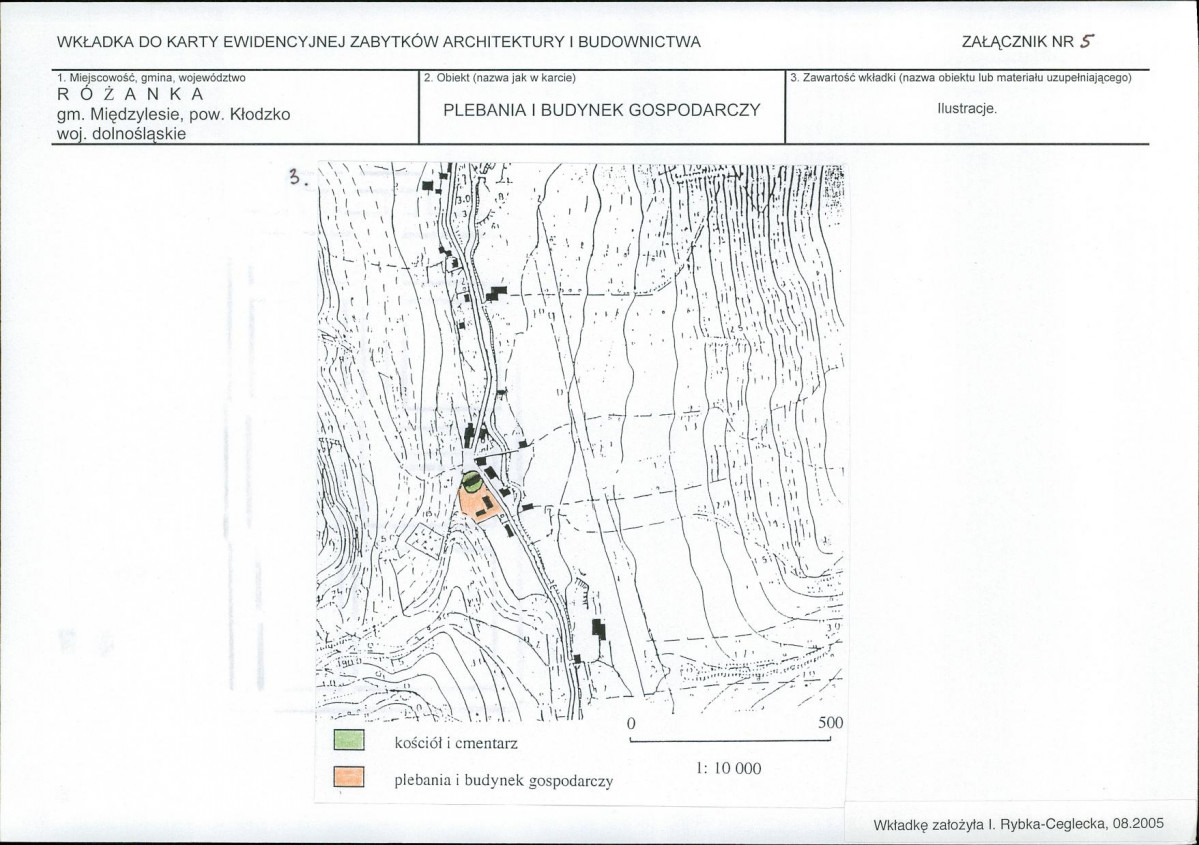
Task: Click the 'RÓŻANKA' locality name
Action: [131, 95]
